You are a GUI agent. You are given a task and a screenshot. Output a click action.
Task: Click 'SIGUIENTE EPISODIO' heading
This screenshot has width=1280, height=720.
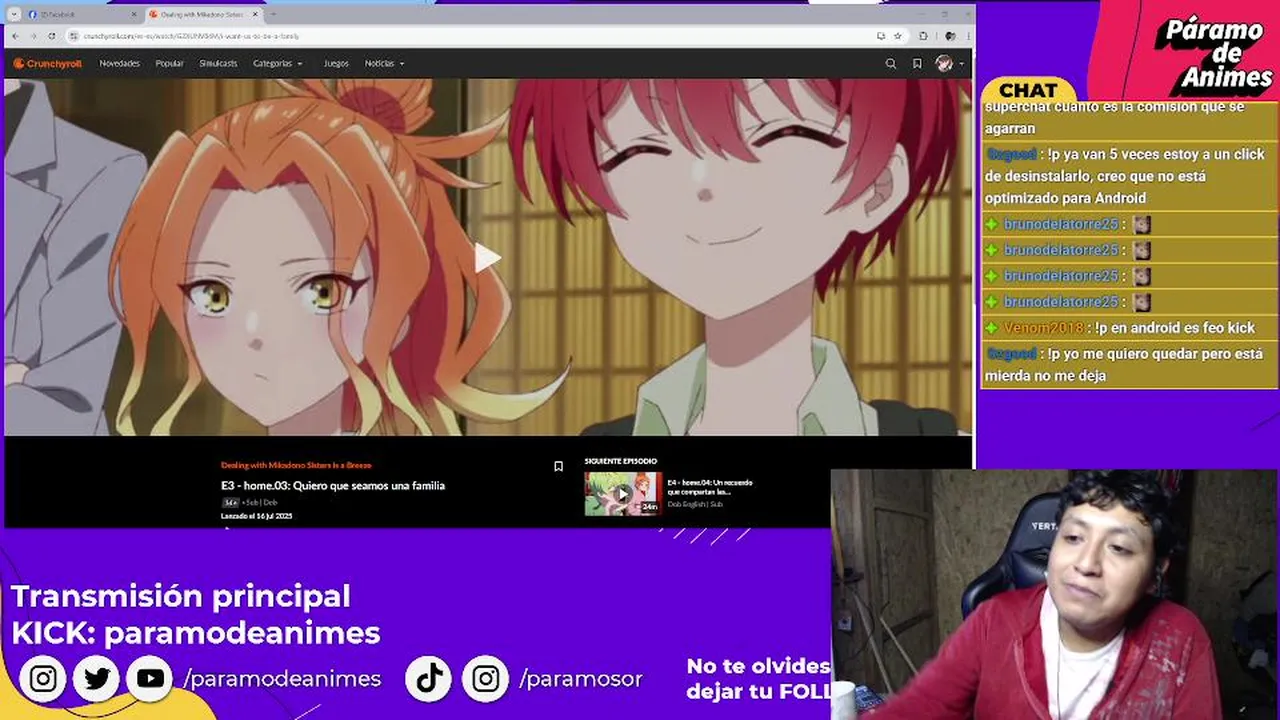coord(621,461)
